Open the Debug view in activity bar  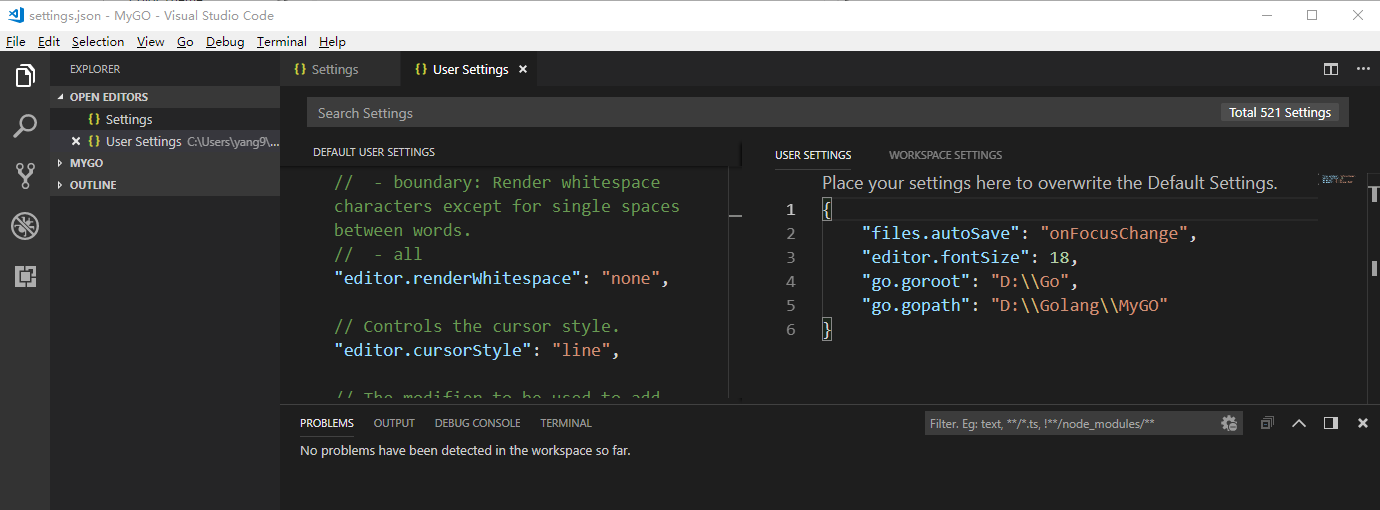click(x=25, y=226)
